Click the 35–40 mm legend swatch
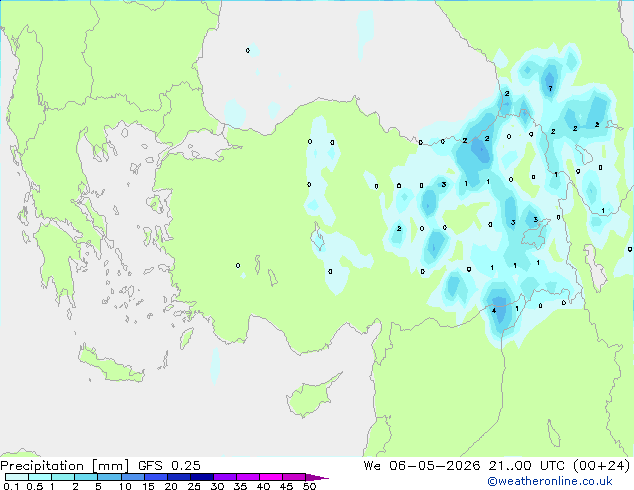 point(247,477)
